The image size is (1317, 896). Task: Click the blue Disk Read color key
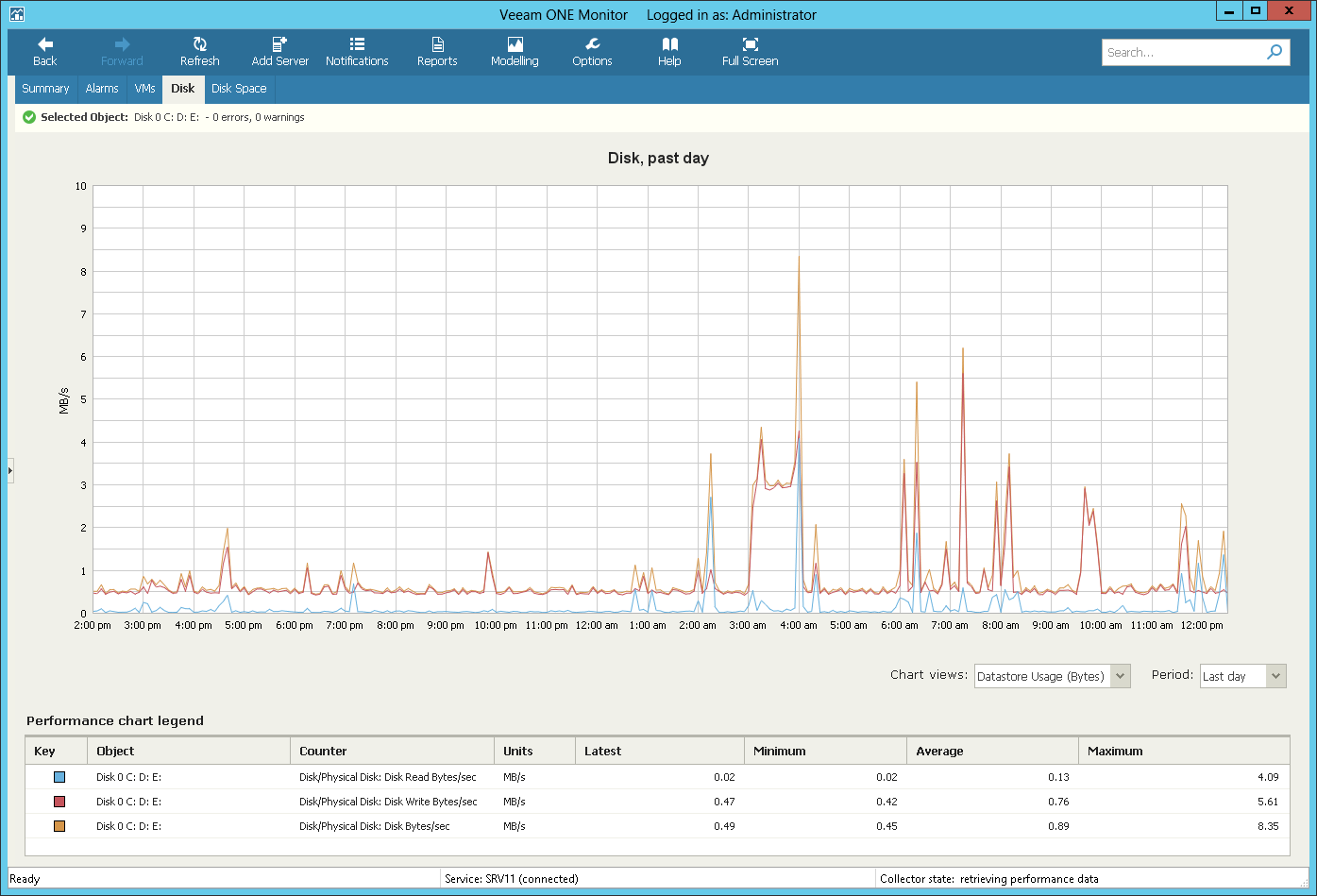pyautogui.click(x=59, y=777)
